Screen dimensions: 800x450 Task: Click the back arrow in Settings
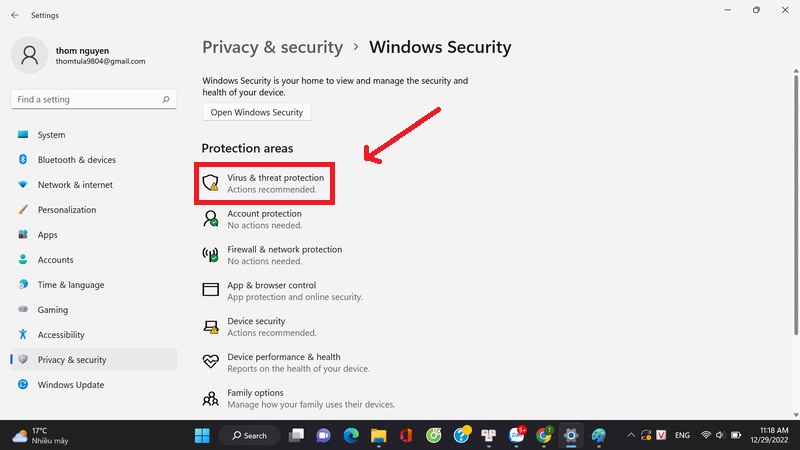point(14,15)
